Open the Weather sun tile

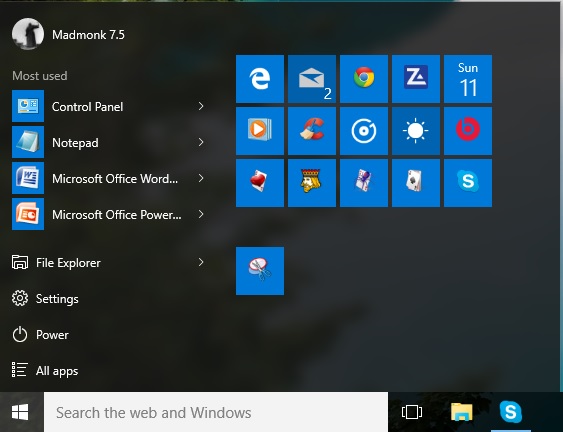tap(416, 131)
